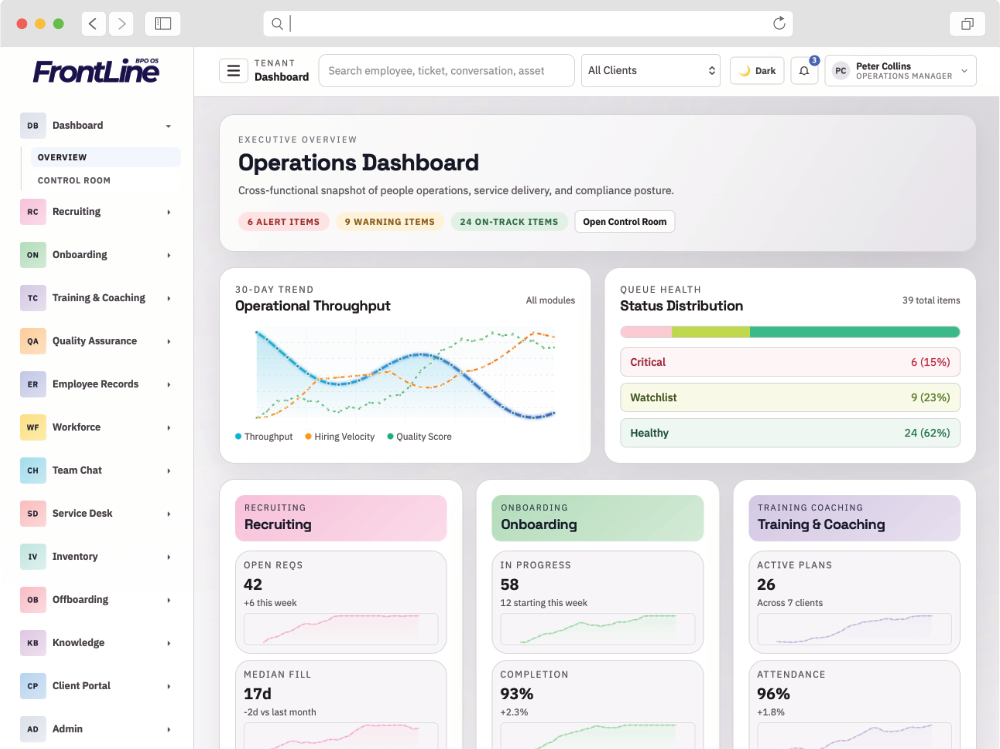Click the status distribution bar
This screenshot has width=1000, height=749.
790,331
